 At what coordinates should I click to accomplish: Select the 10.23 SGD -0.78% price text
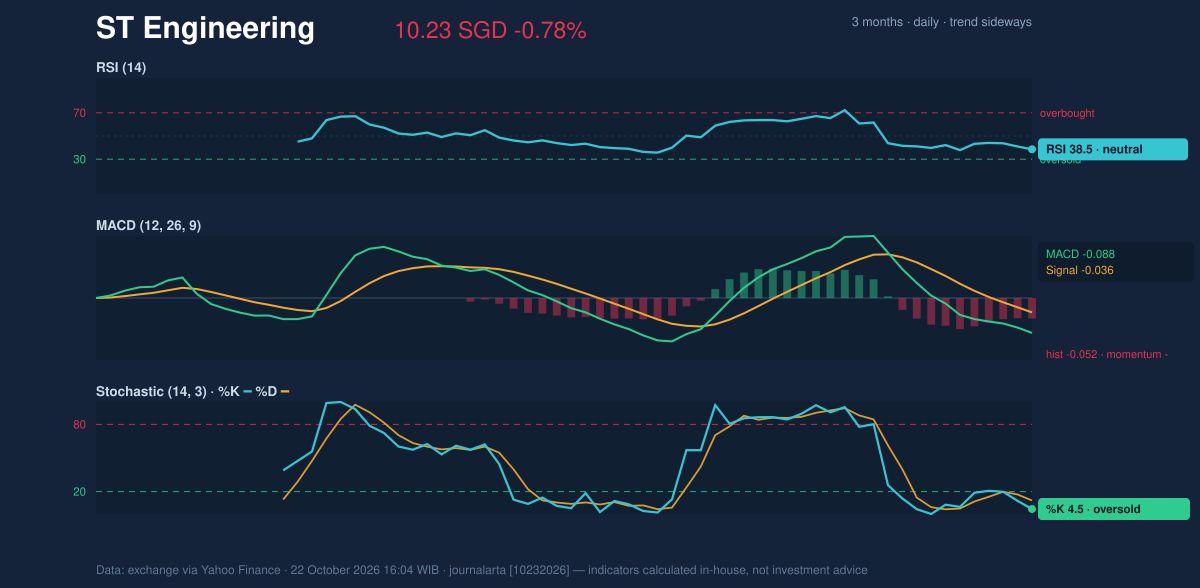point(490,31)
